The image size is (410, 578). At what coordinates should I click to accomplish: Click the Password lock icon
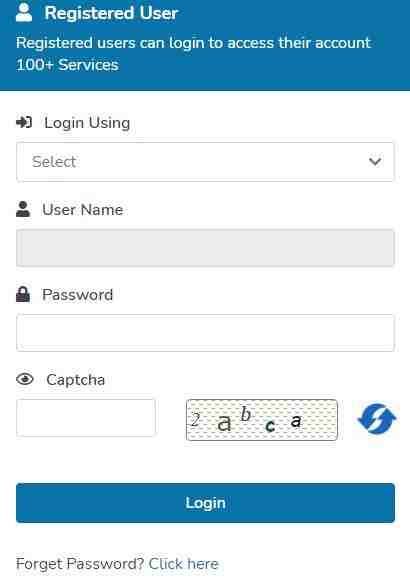[x=23, y=294]
